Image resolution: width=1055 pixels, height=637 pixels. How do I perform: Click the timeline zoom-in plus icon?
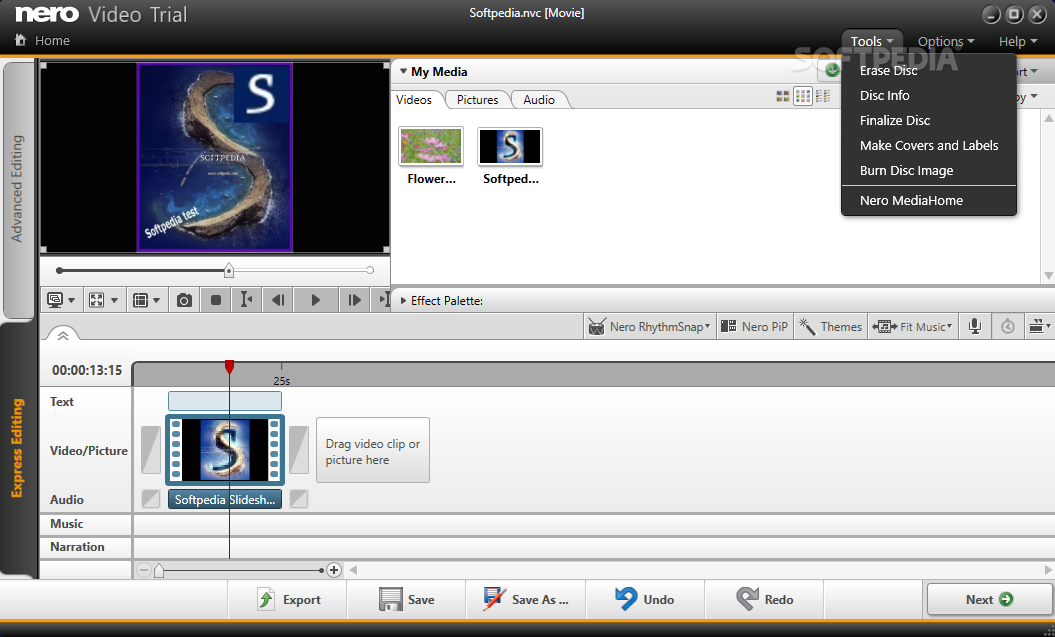click(334, 570)
